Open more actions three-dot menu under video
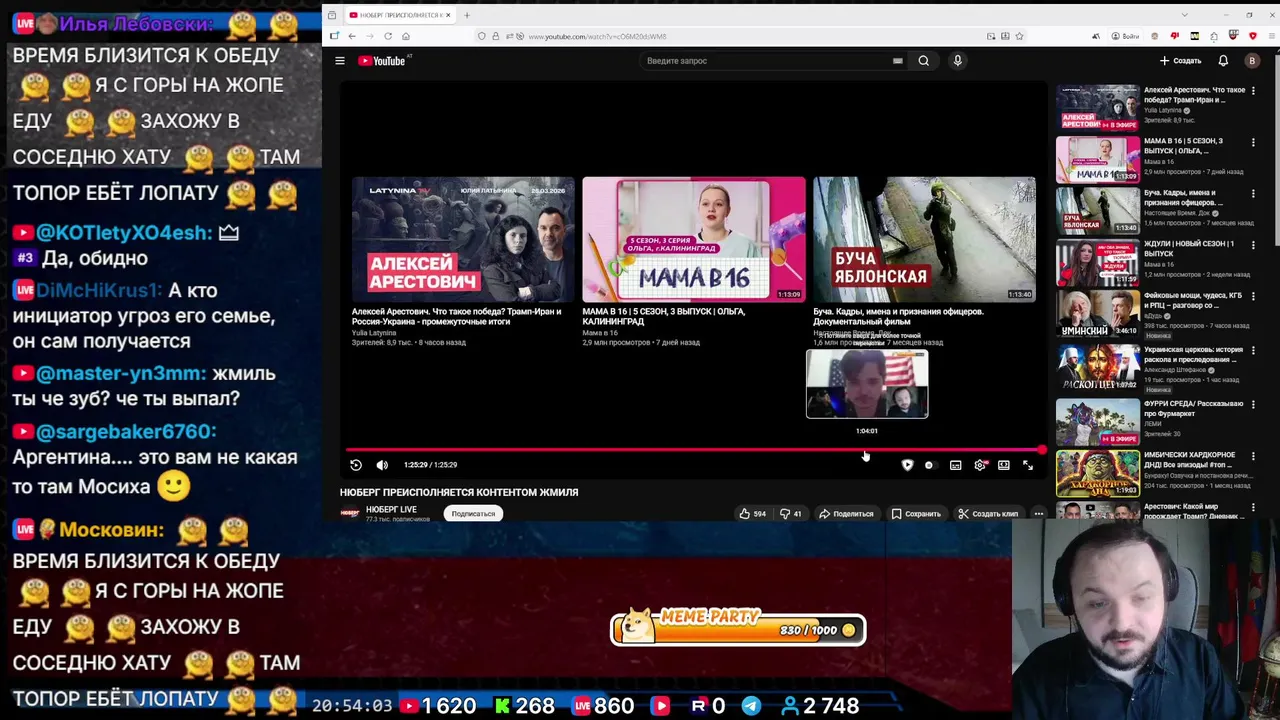The image size is (1280, 720). [x=1038, y=514]
